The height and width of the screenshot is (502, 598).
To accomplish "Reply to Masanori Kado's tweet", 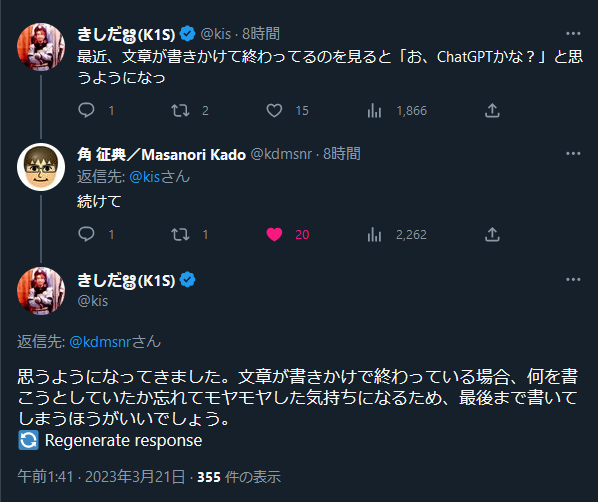I will (86, 234).
